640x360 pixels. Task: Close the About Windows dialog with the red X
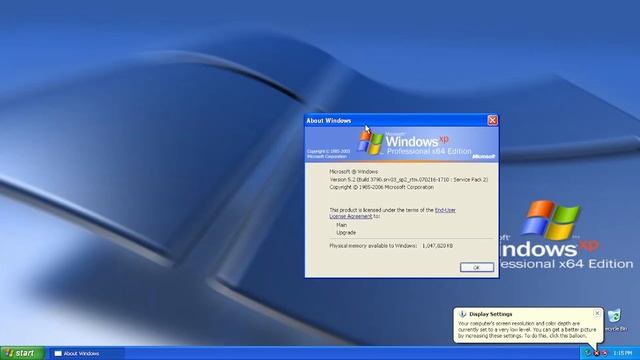[492, 120]
